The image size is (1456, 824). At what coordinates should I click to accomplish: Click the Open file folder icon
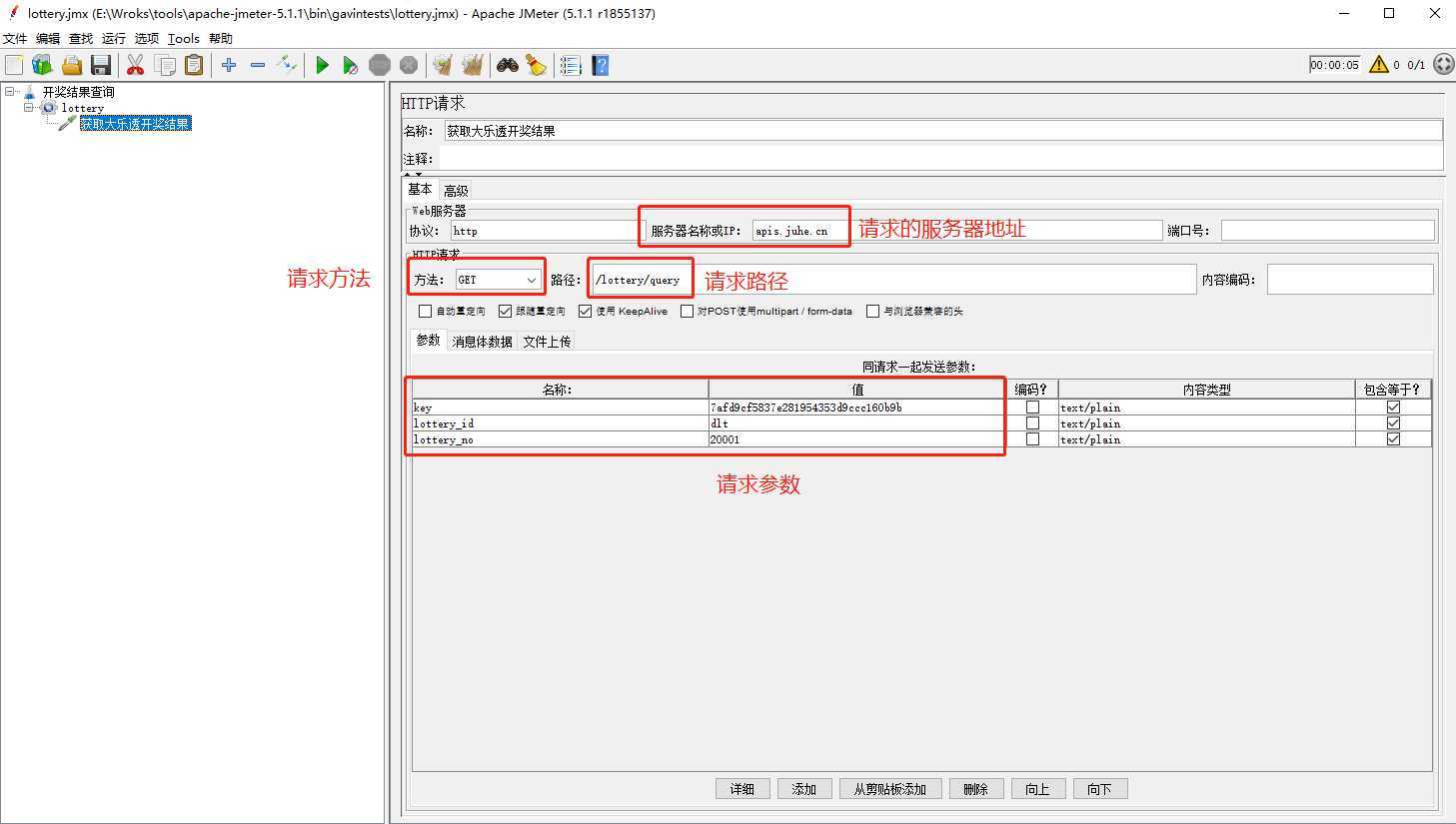72,65
